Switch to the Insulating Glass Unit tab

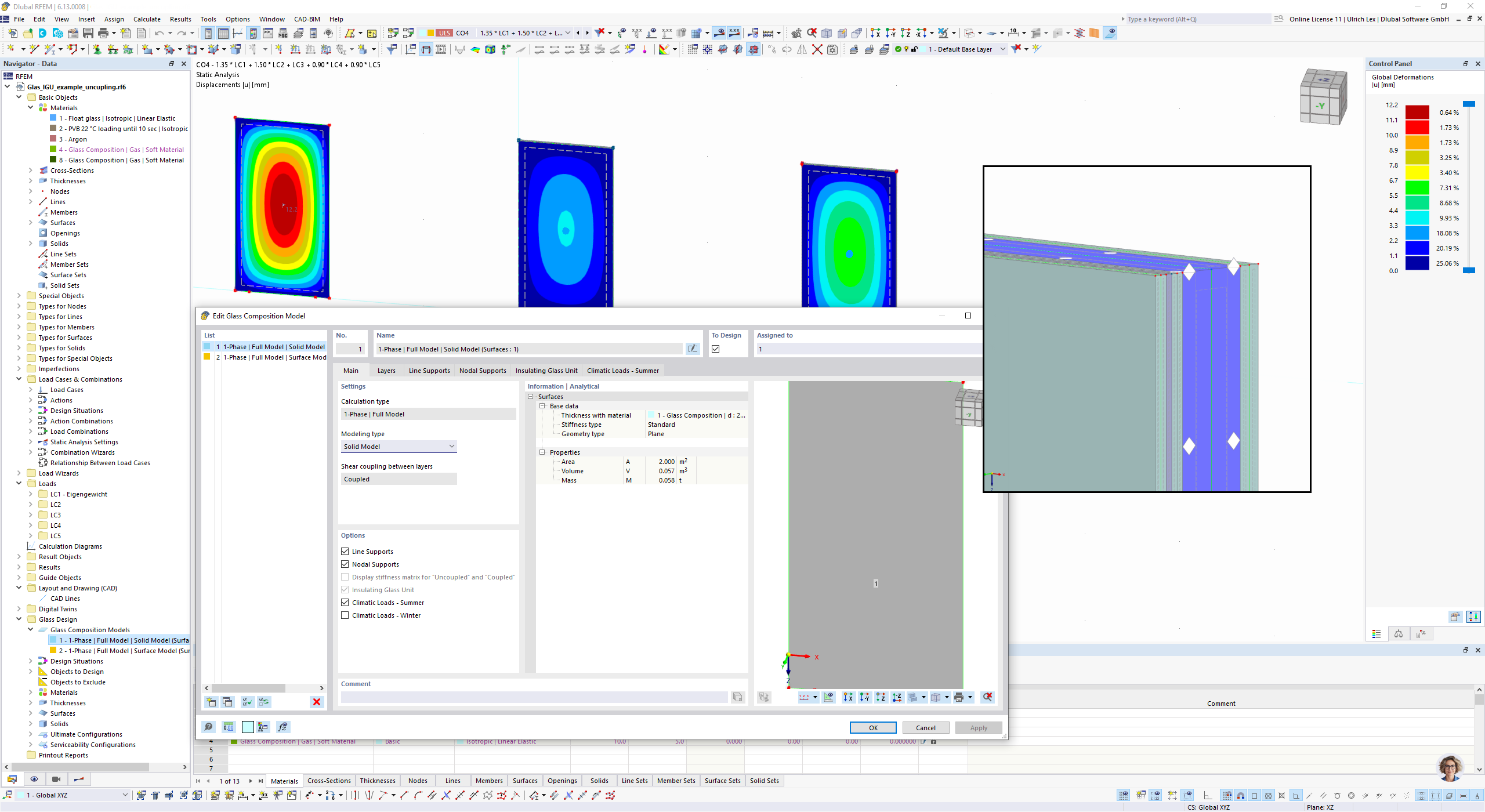click(546, 371)
